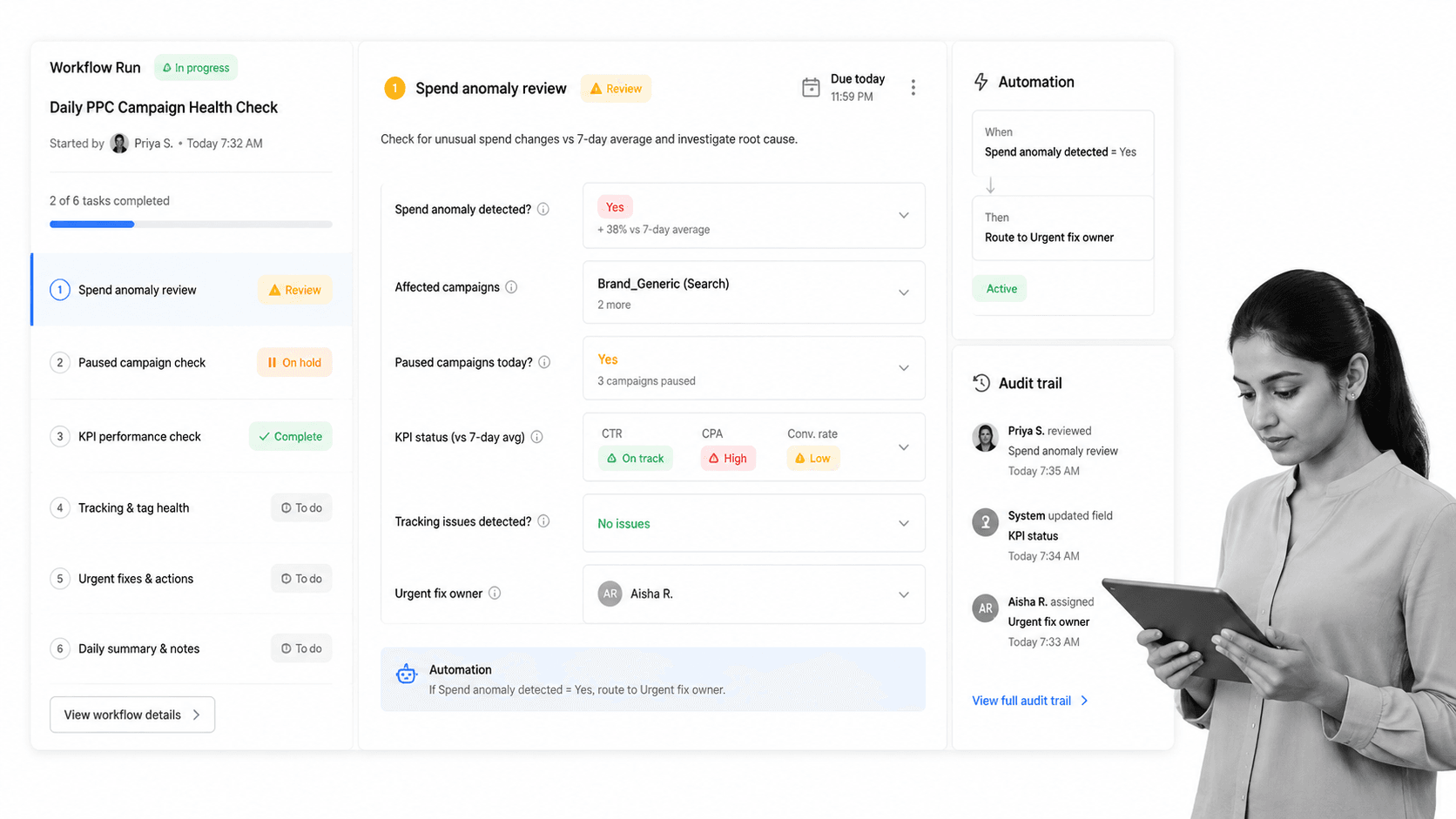This screenshot has width=1456, height=819.
Task: Show info for Spend anomaly detected field
Action: (x=543, y=209)
